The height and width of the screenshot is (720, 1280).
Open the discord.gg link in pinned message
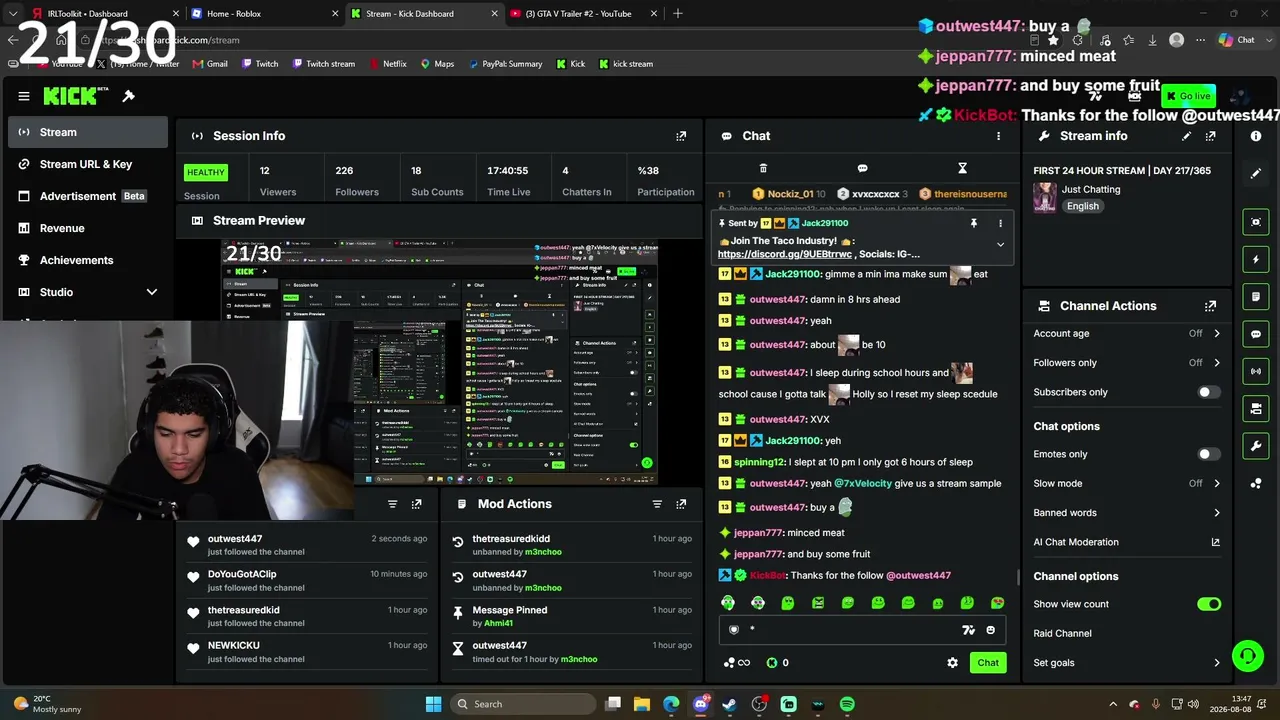[785, 254]
